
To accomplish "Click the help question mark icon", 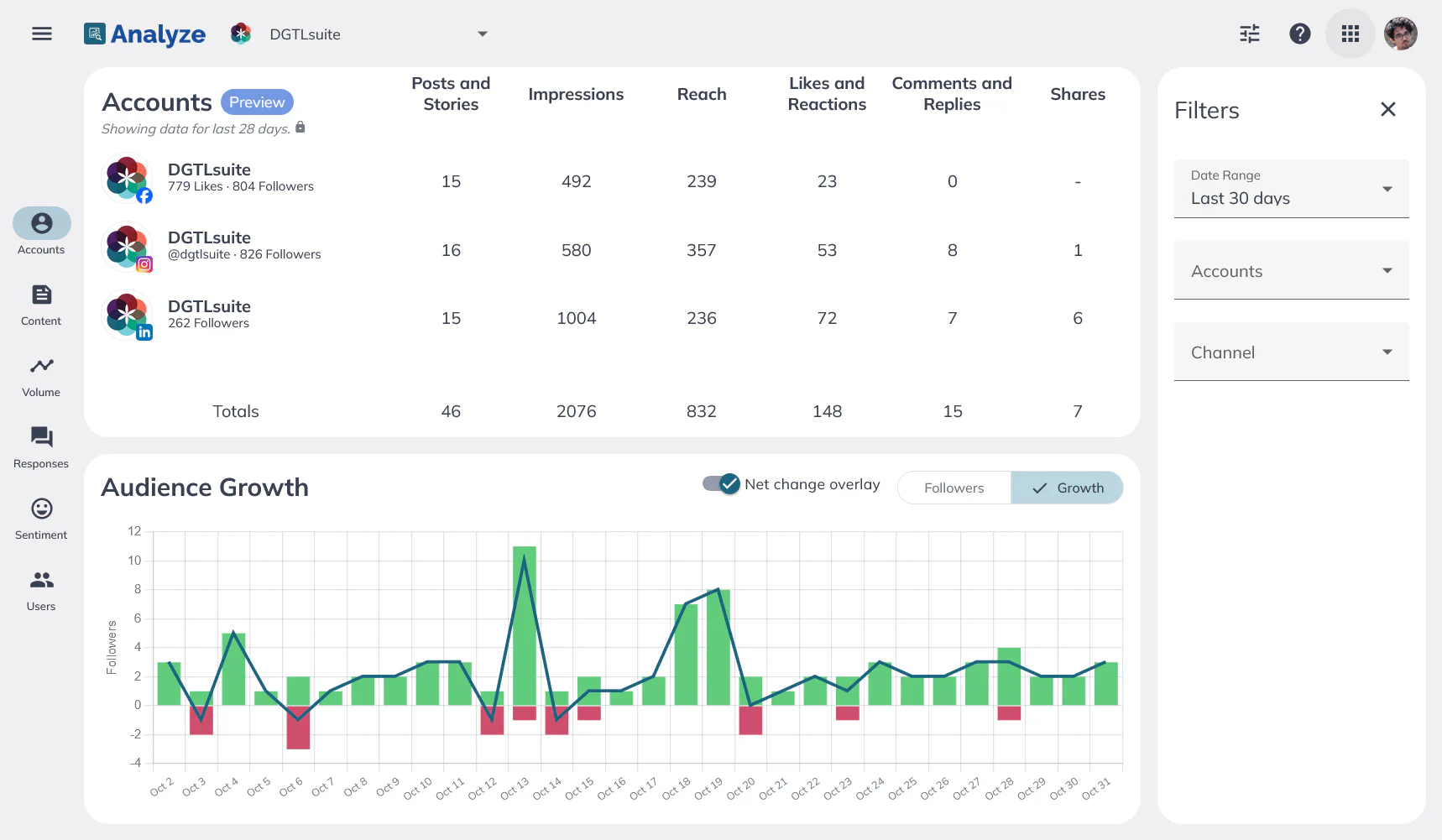I will (x=1299, y=34).
